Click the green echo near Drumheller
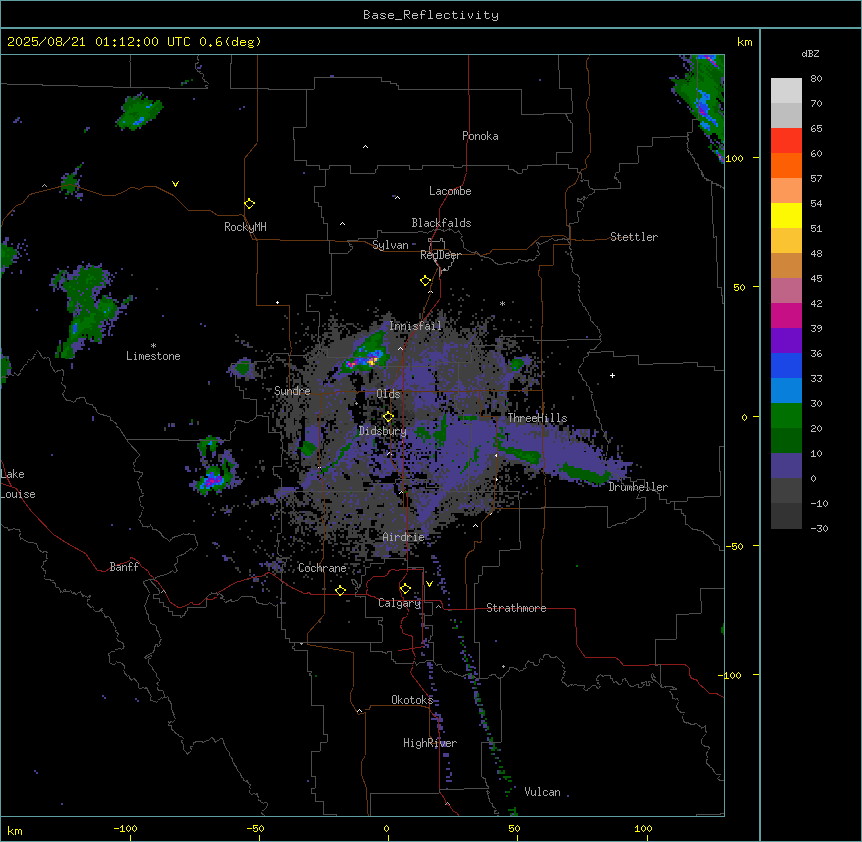This screenshot has height=842, width=862. pyautogui.click(x=585, y=474)
